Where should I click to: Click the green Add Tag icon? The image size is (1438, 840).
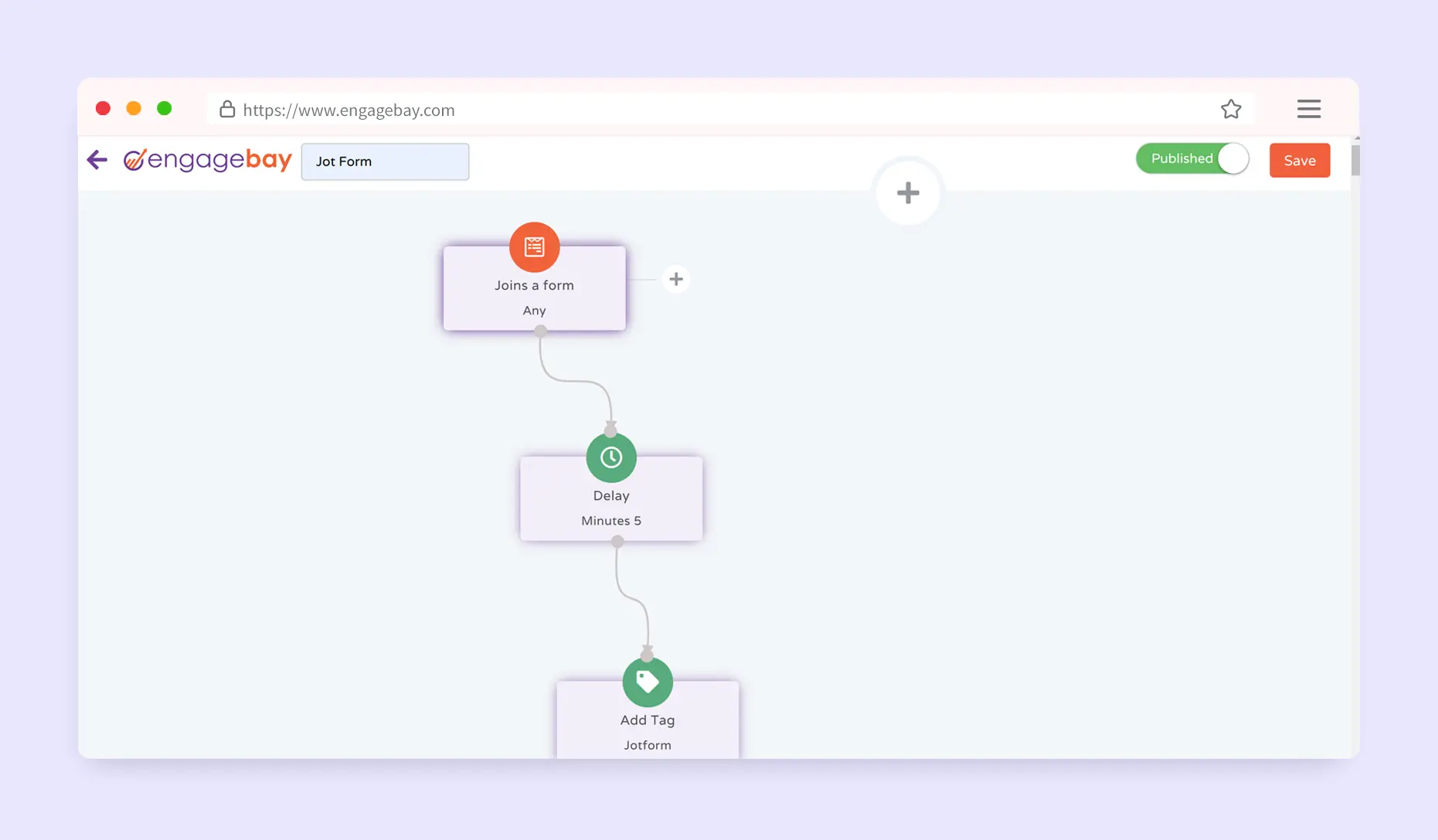pos(647,682)
